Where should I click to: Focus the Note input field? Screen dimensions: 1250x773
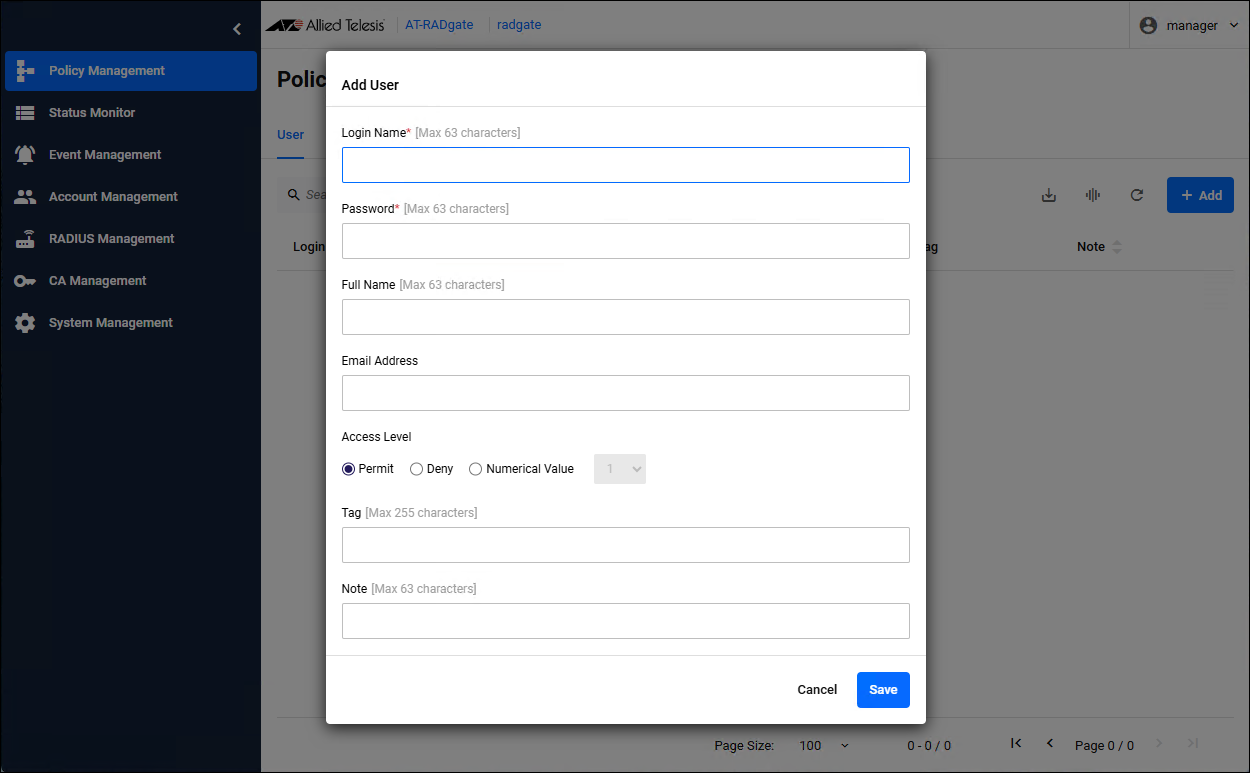[626, 621]
